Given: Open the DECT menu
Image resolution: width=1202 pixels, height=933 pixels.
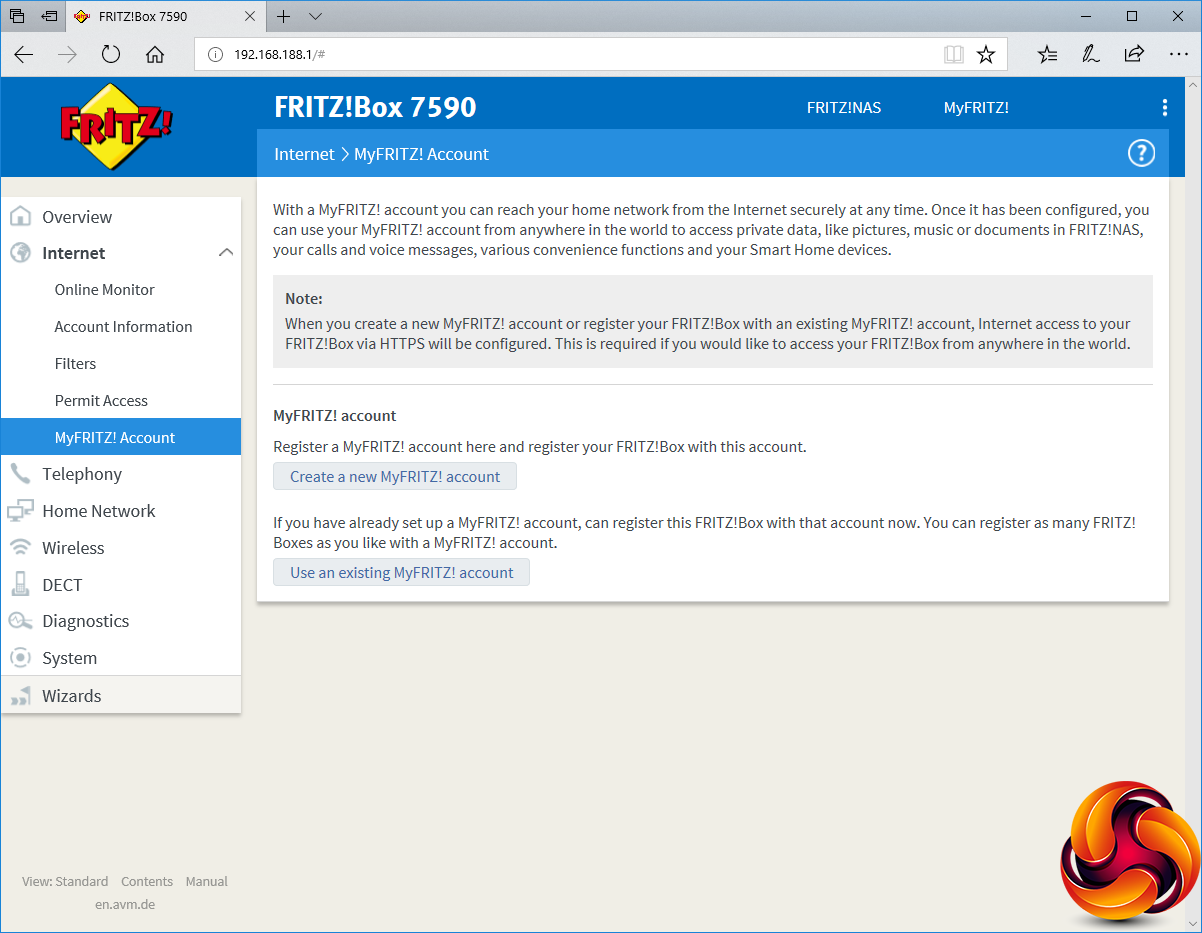Looking at the screenshot, I should click(121, 585).
